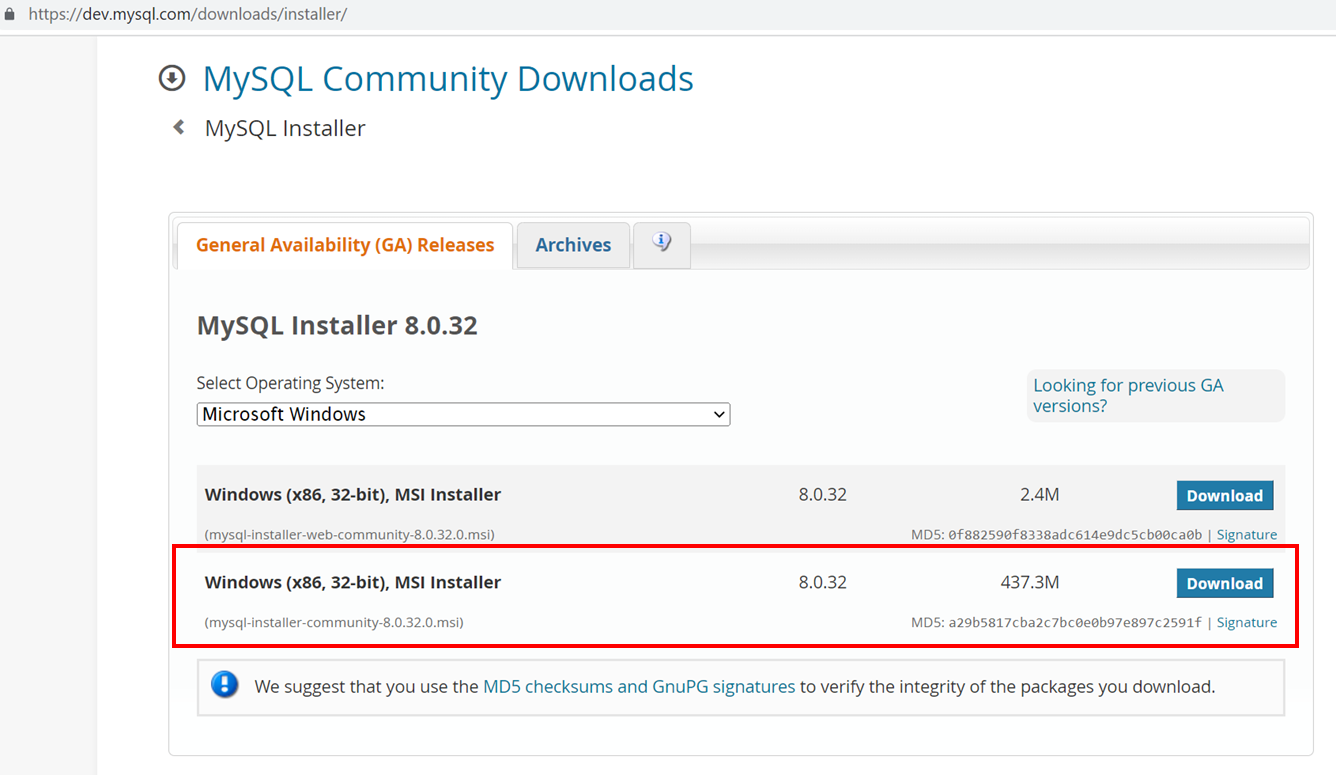Click the 8.0.32 version in the 437.3M row
The width and height of the screenshot is (1336, 775).
[x=823, y=582]
